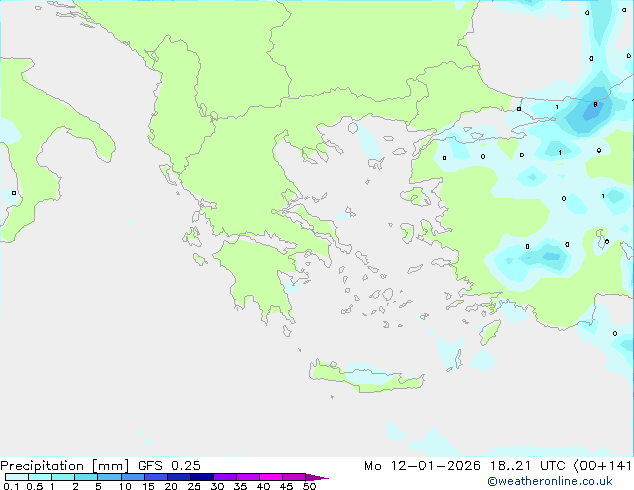Click the 0.5–1 mm legend color swatch
Screen dimensions: 634x490
[x=40, y=477]
